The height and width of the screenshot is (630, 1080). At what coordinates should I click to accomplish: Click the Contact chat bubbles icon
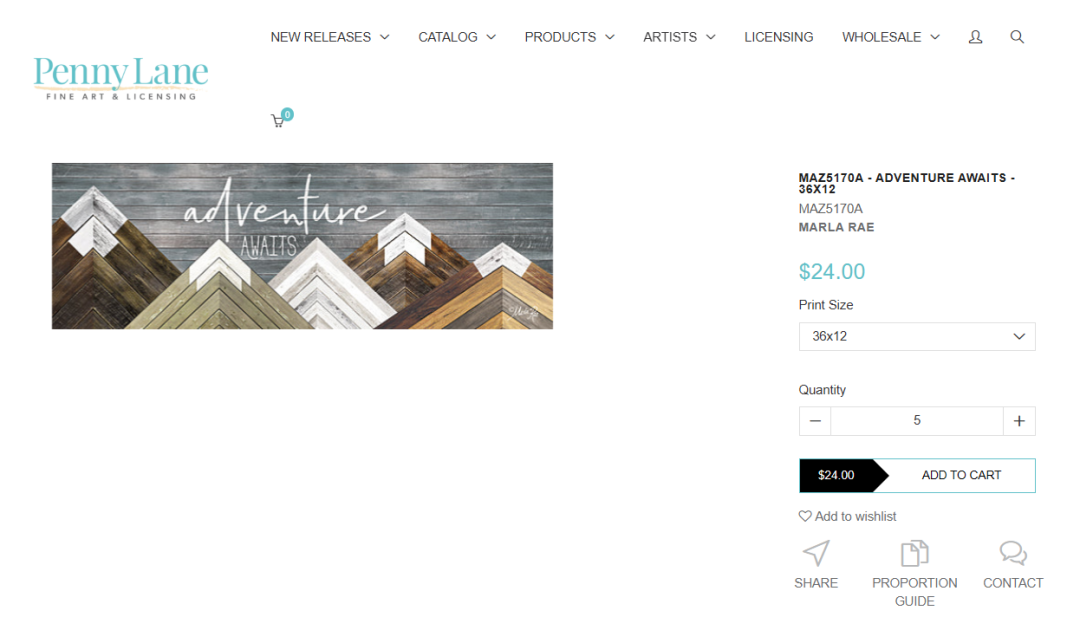[x=1013, y=553]
